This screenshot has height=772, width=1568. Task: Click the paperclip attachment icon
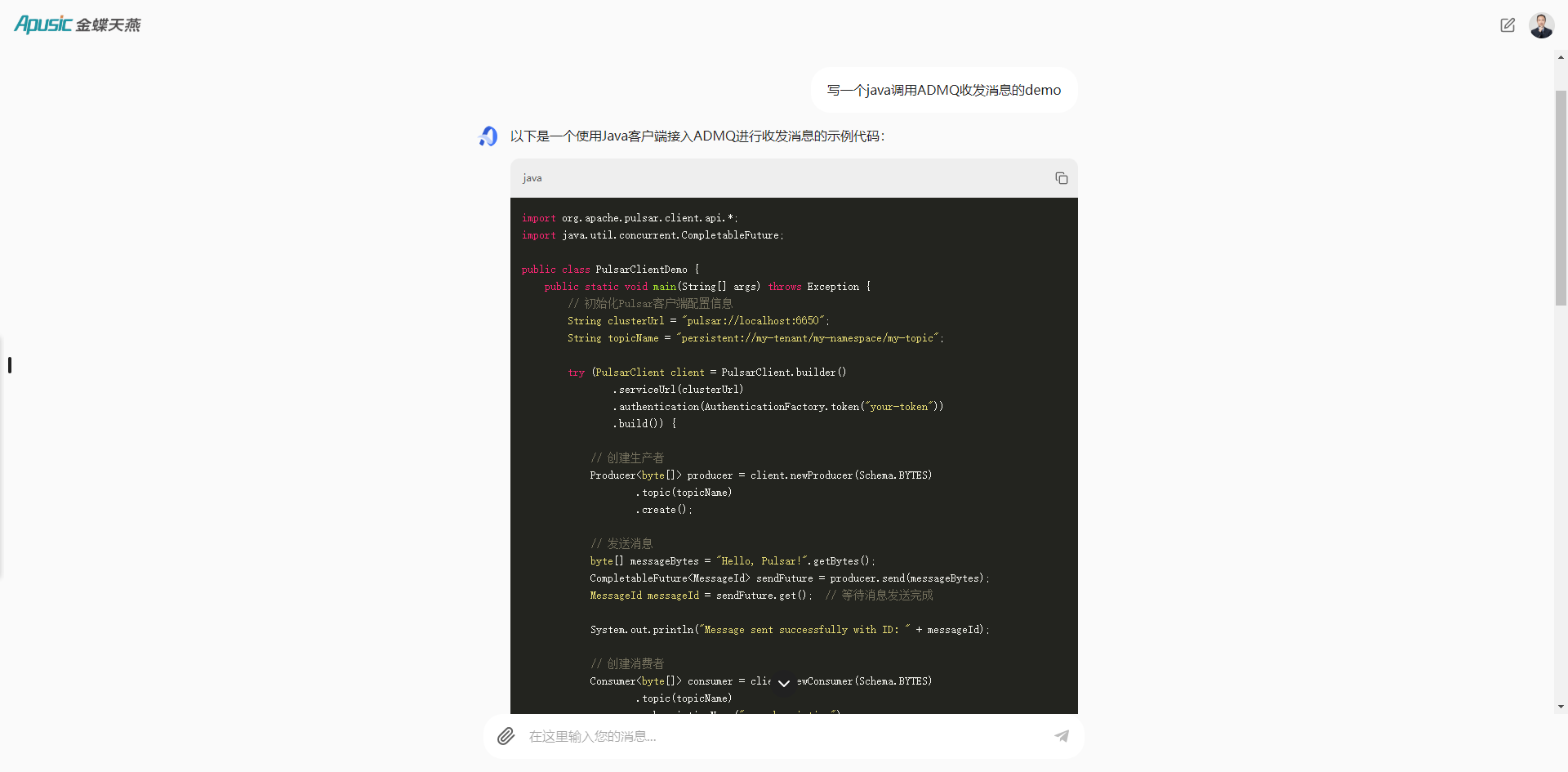tap(506, 736)
